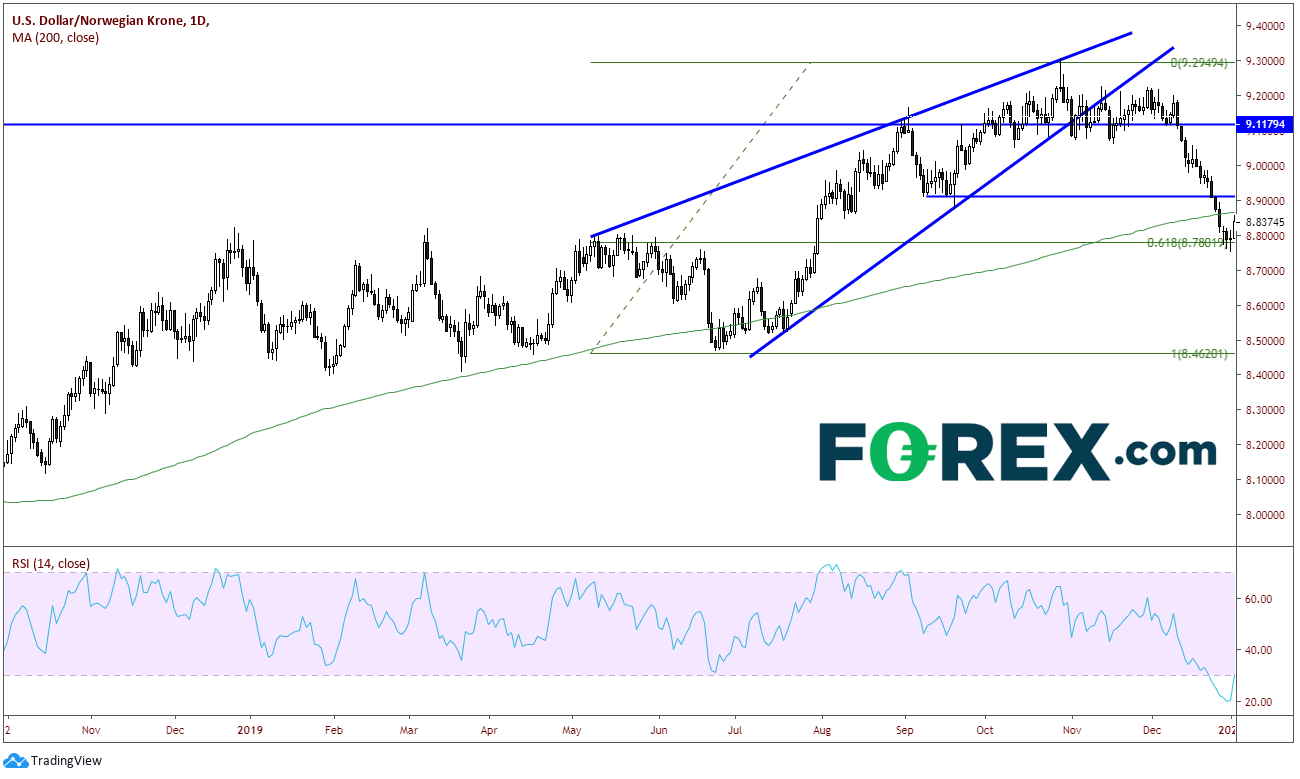Click the current price 8.83745 label
The image size is (1300, 779).
(x=1264, y=221)
